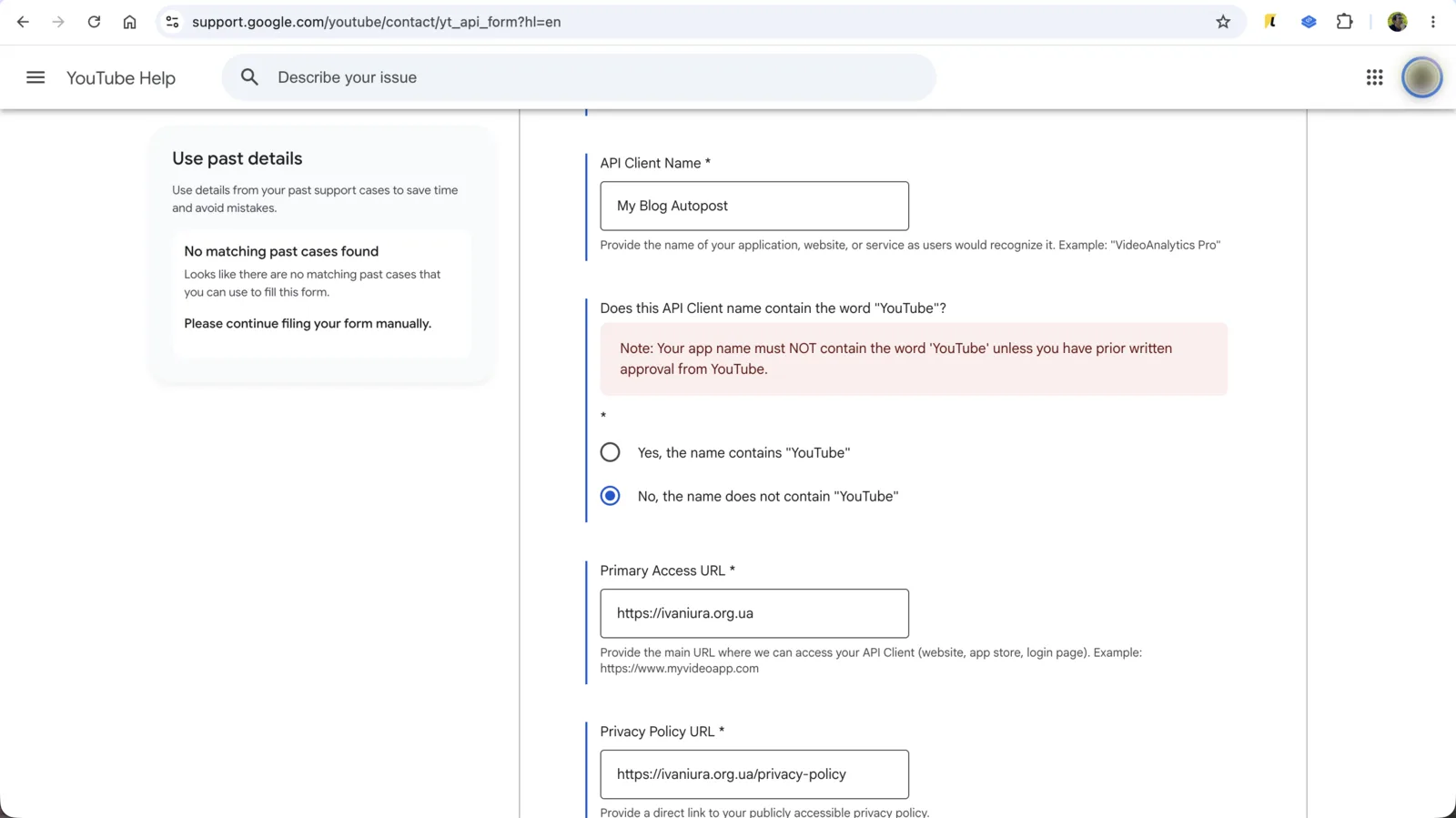Bookmark this page with the star icon

[x=1223, y=22]
